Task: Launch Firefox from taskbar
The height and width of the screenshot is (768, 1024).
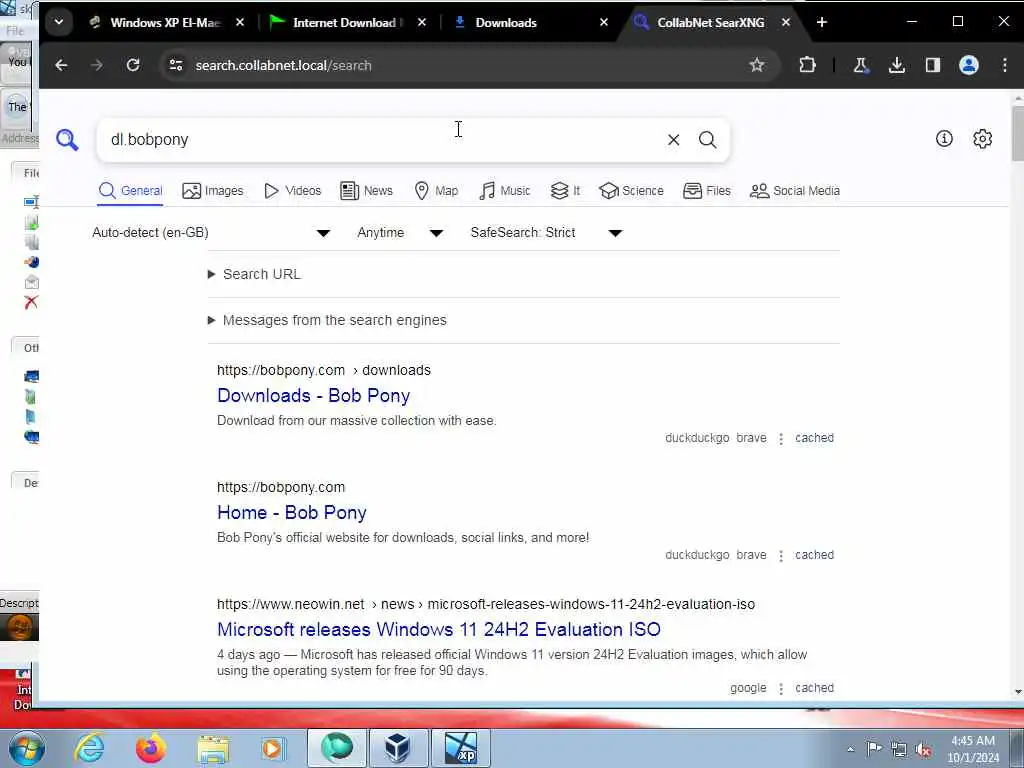Action: click(x=150, y=748)
